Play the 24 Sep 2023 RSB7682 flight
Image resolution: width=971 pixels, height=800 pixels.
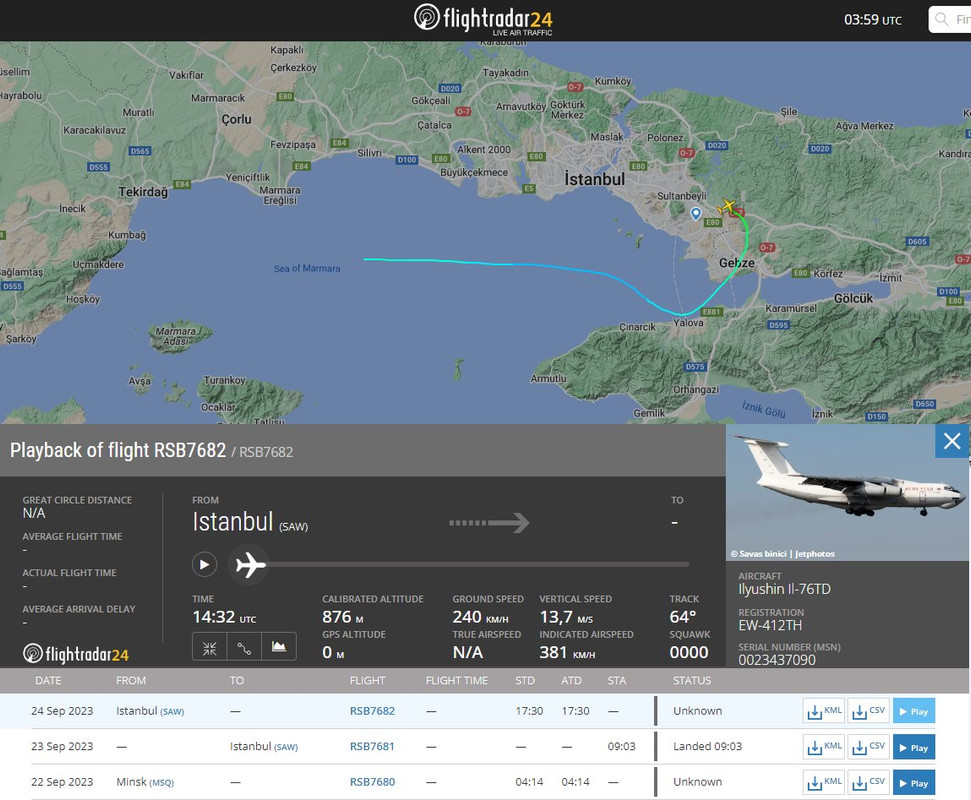click(x=913, y=711)
